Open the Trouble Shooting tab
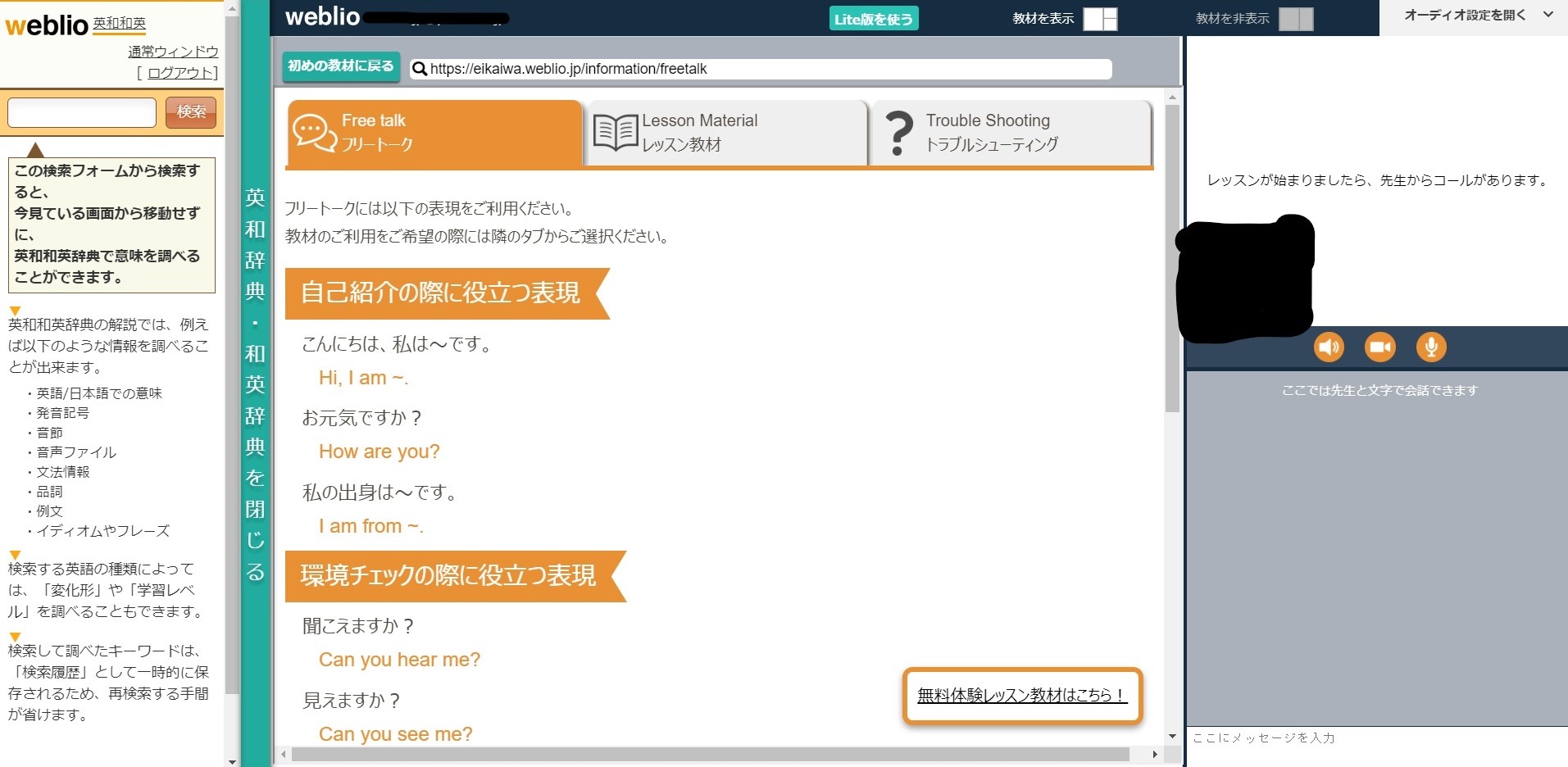 tap(1011, 133)
